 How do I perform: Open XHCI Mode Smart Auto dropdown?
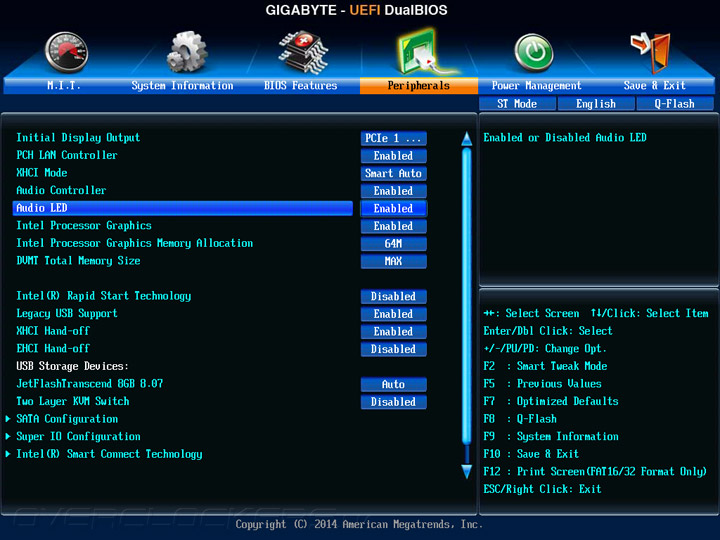point(394,173)
